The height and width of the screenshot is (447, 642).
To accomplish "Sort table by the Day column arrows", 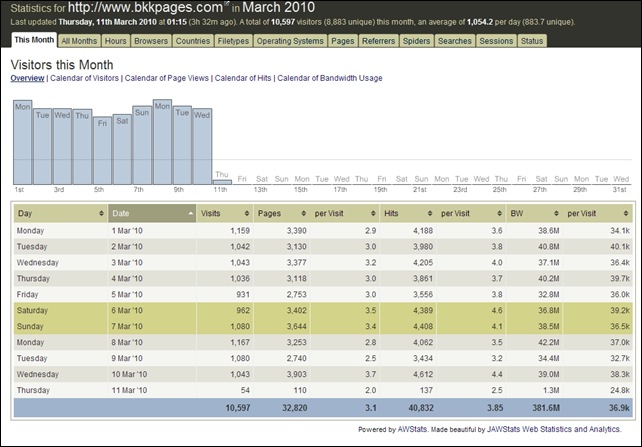I will [x=101, y=213].
